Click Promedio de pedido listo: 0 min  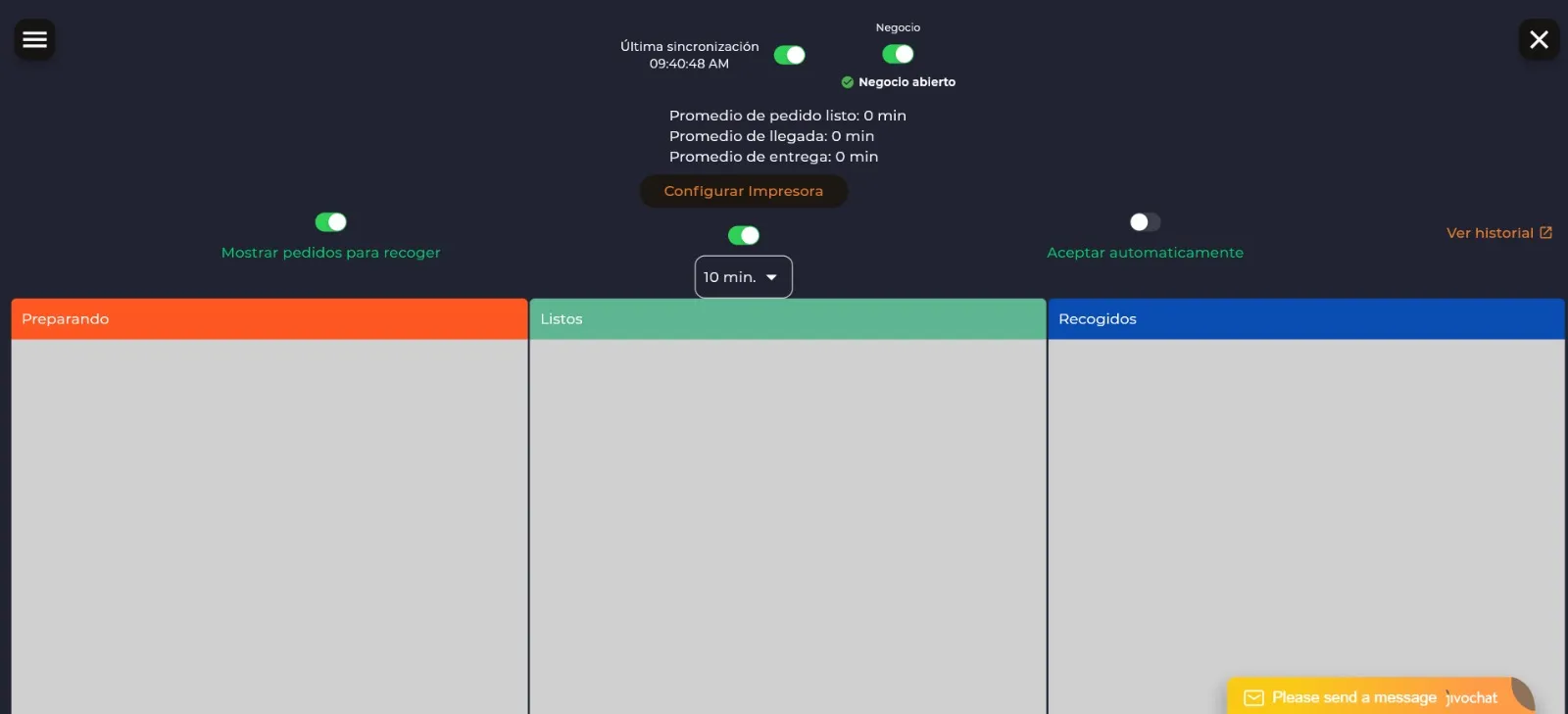(x=788, y=116)
